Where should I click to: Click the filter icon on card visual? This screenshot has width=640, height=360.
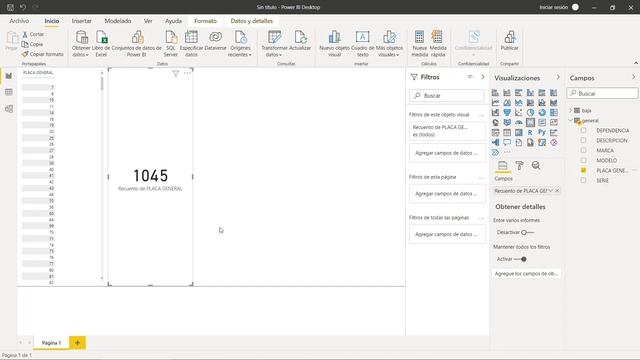coord(176,73)
